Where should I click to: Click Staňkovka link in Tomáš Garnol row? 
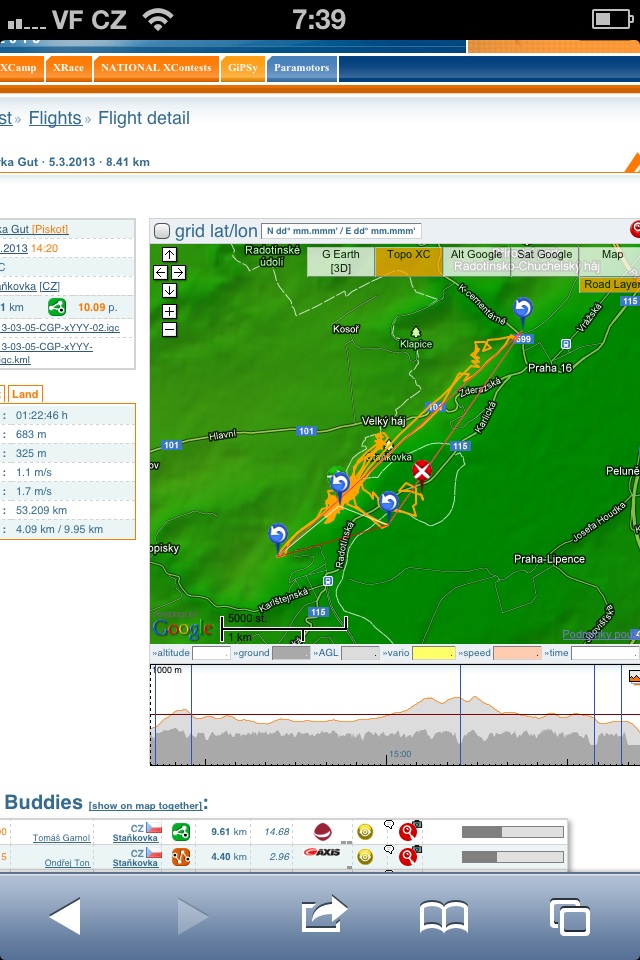click(135, 838)
